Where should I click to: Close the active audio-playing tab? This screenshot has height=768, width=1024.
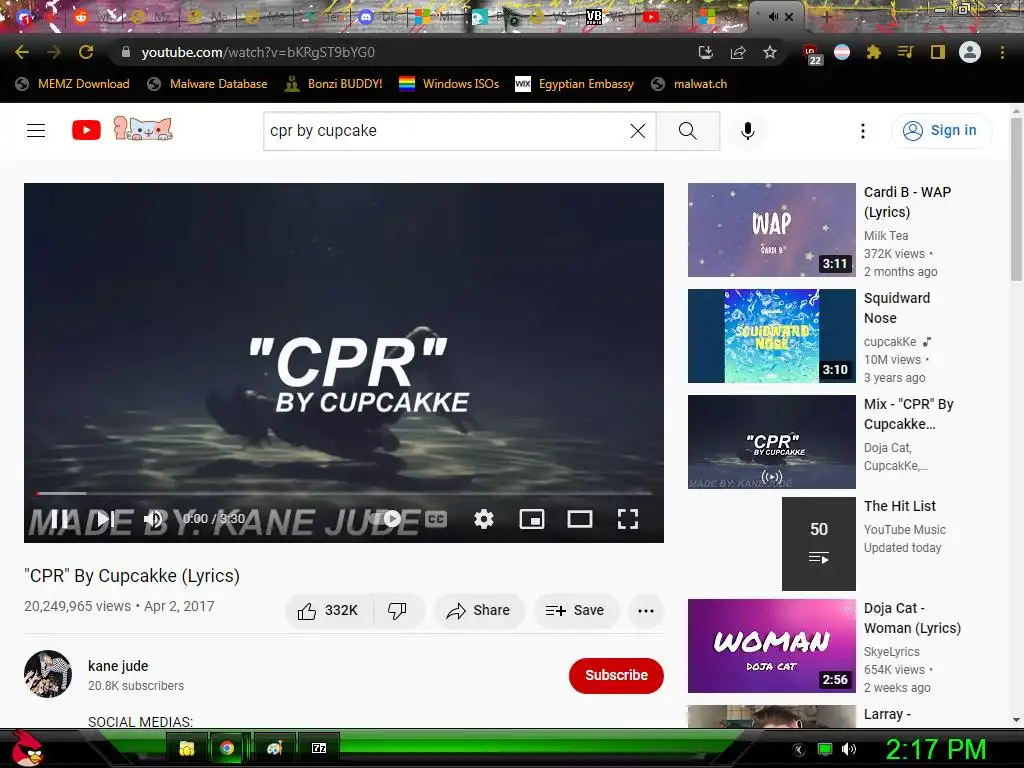pos(789,18)
